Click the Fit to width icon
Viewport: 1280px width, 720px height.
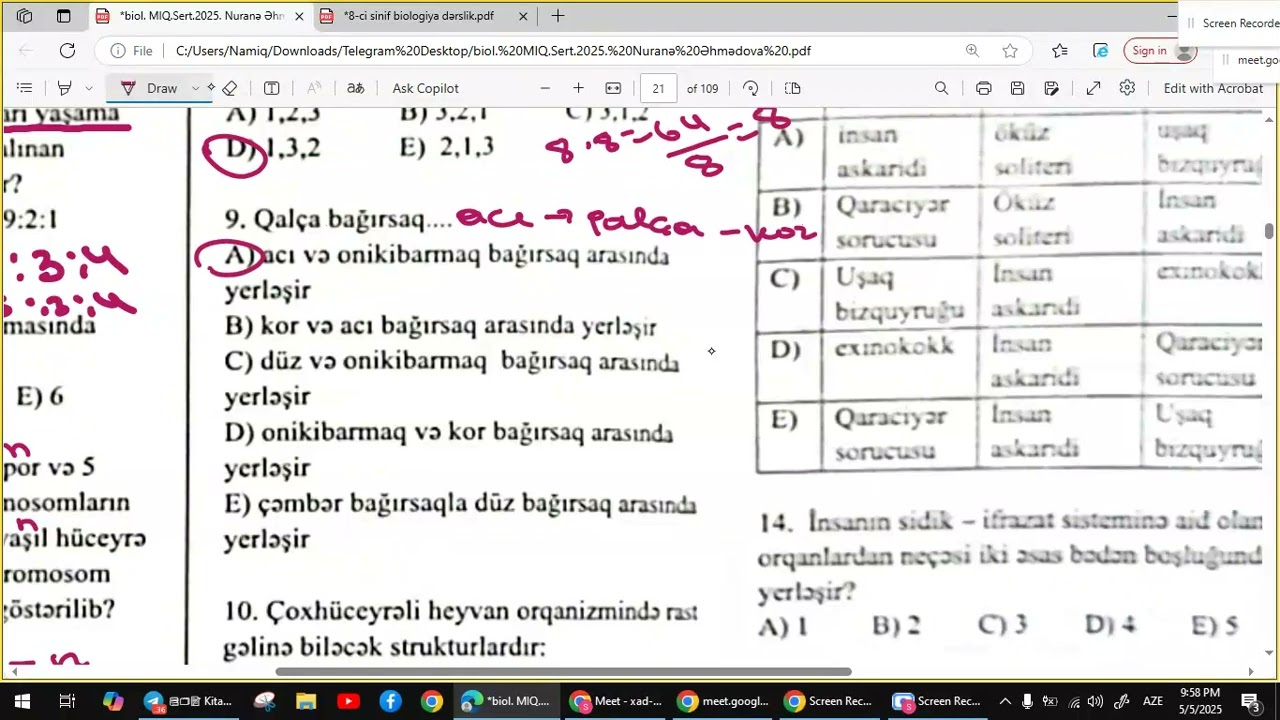click(613, 88)
